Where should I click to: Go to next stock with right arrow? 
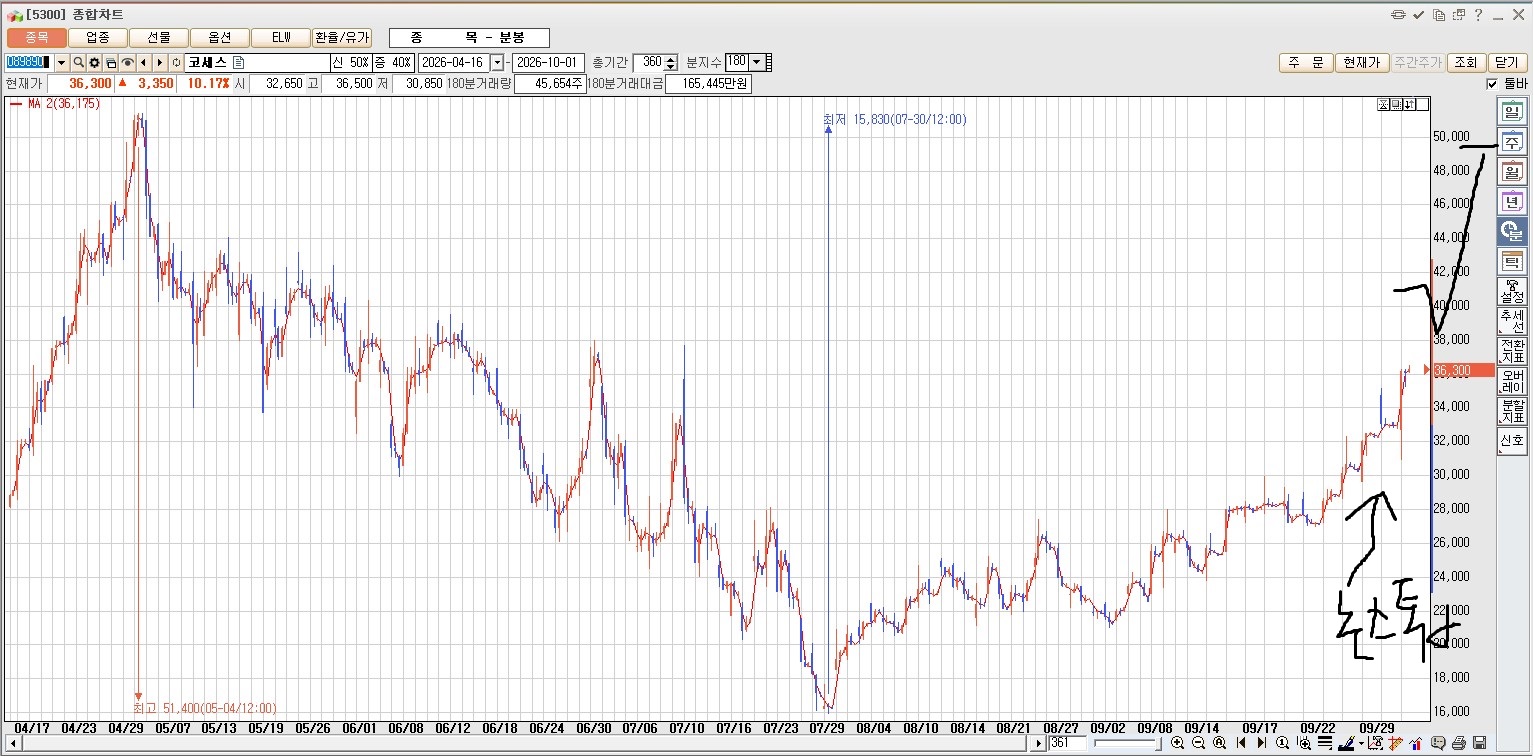pyautogui.click(x=159, y=62)
